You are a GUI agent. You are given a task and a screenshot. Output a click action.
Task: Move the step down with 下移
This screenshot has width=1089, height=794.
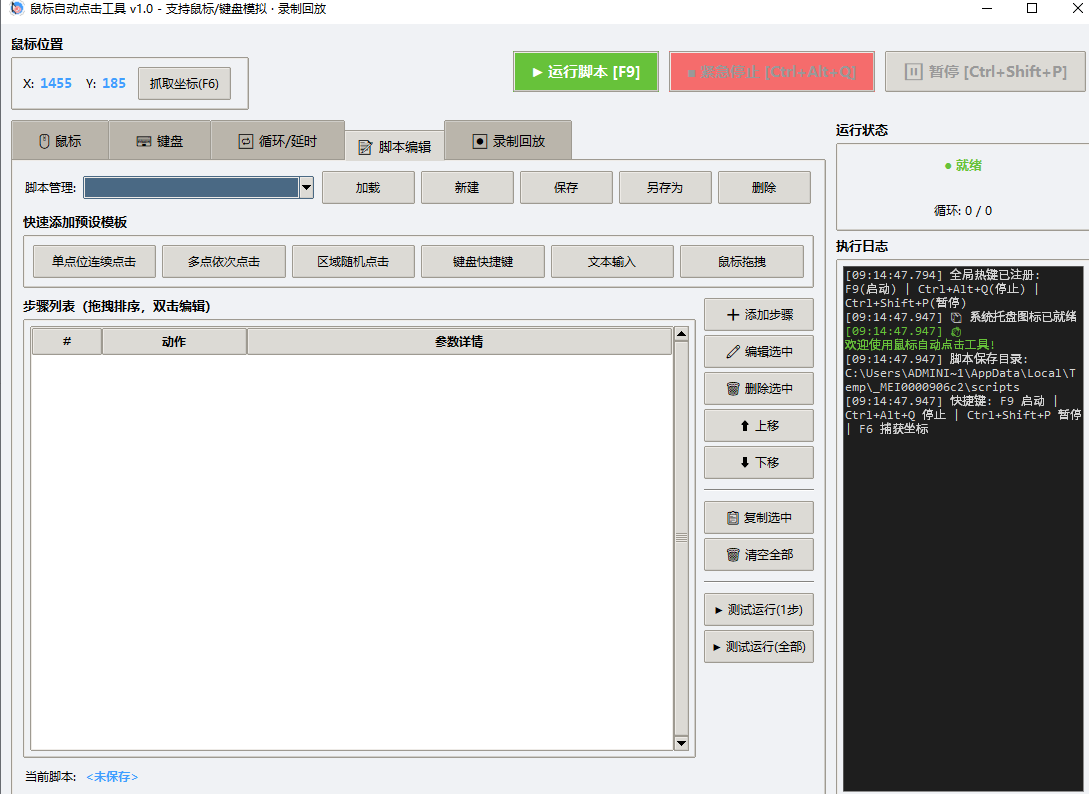[758, 462]
